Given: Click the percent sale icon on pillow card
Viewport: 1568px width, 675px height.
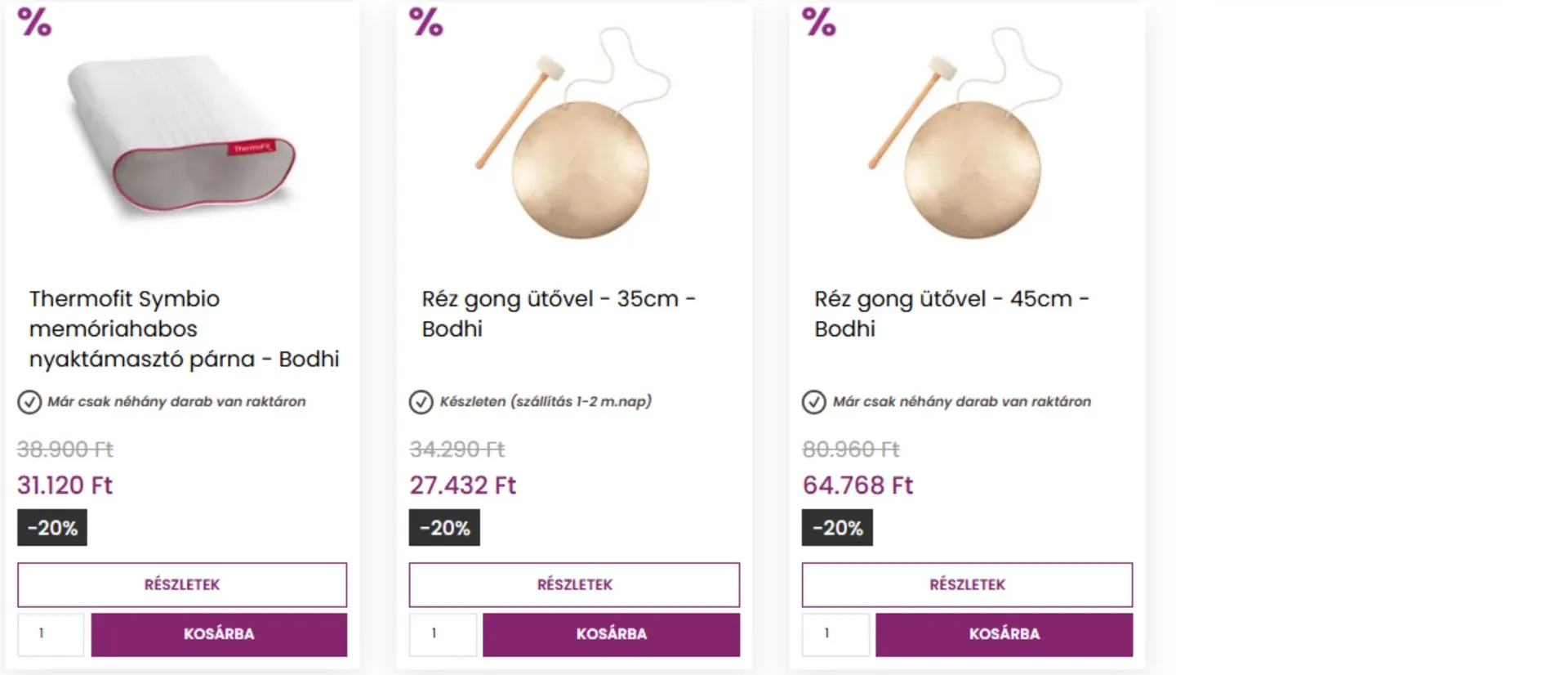Looking at the screenshot, I should tap(34, 22).
